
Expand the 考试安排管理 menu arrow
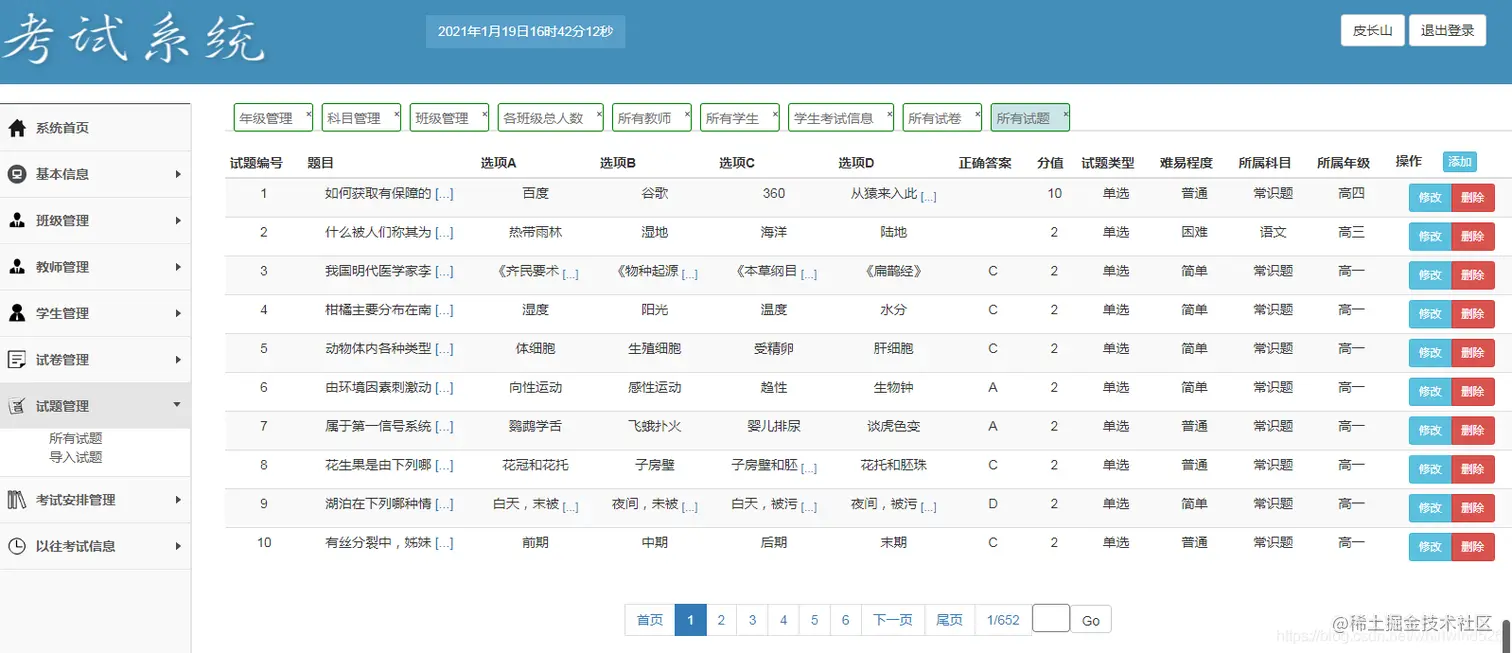(x=178, y=500)
